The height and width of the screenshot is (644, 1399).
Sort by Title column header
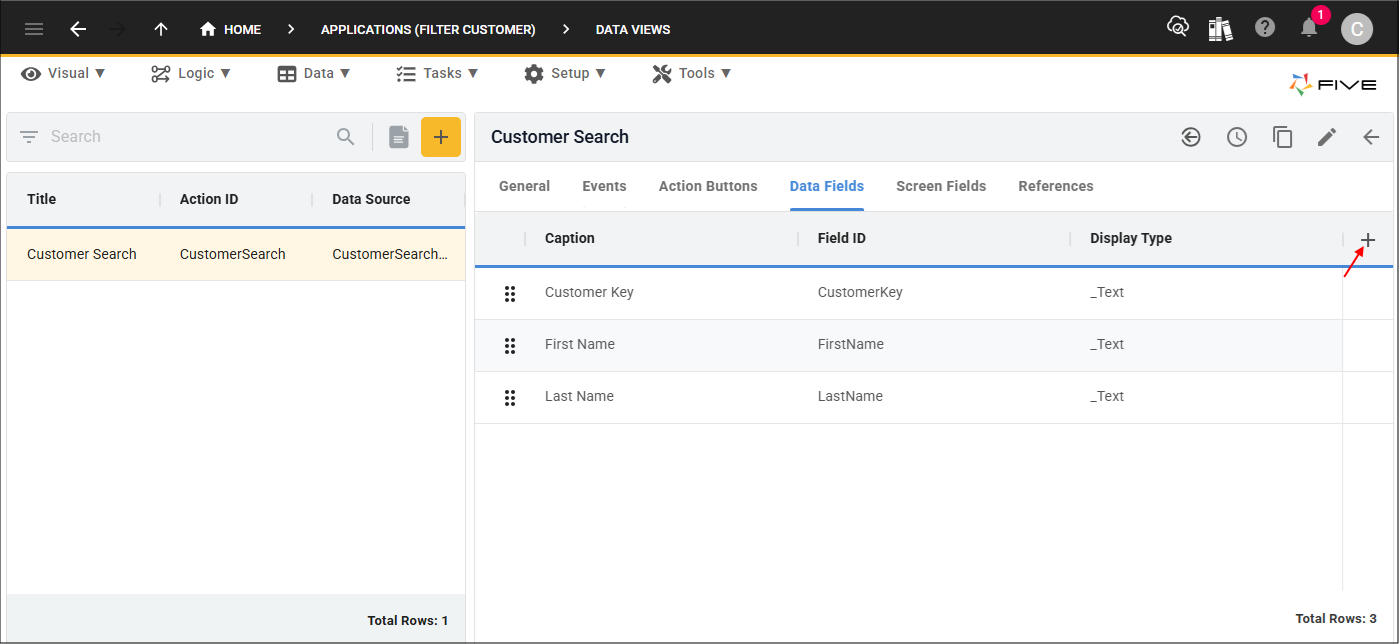pos(42,199)
